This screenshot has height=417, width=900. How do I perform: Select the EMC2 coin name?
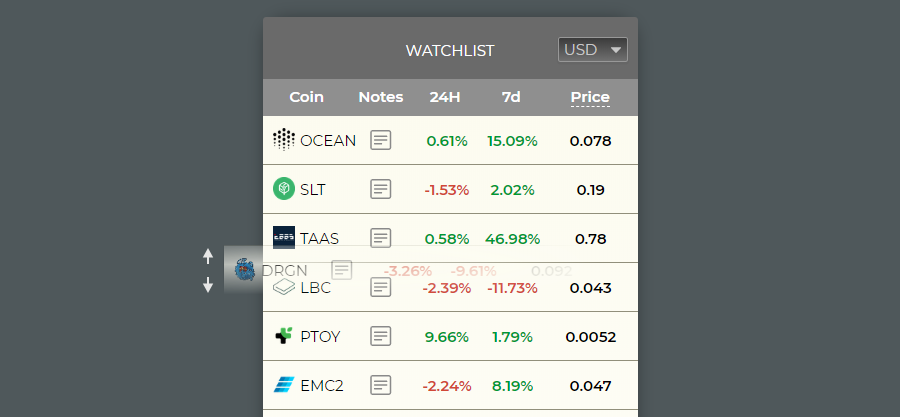tap(322, 385)
